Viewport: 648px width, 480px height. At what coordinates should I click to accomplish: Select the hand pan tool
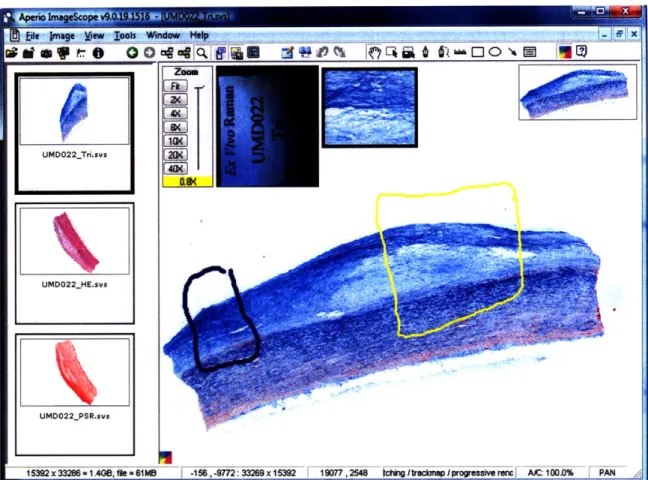click(x=374, y=52)
